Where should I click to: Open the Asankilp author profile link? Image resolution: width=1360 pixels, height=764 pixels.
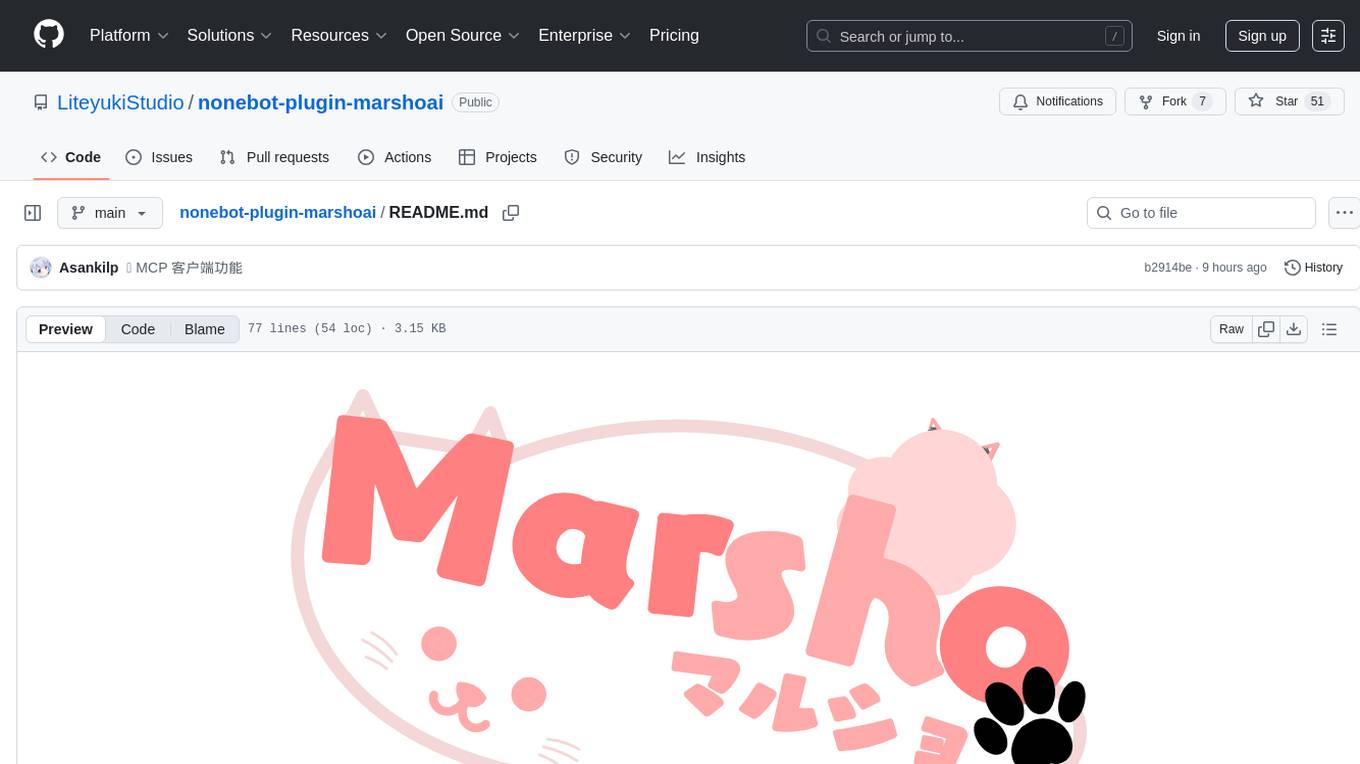pyautogui.click(x=89, y=268)
